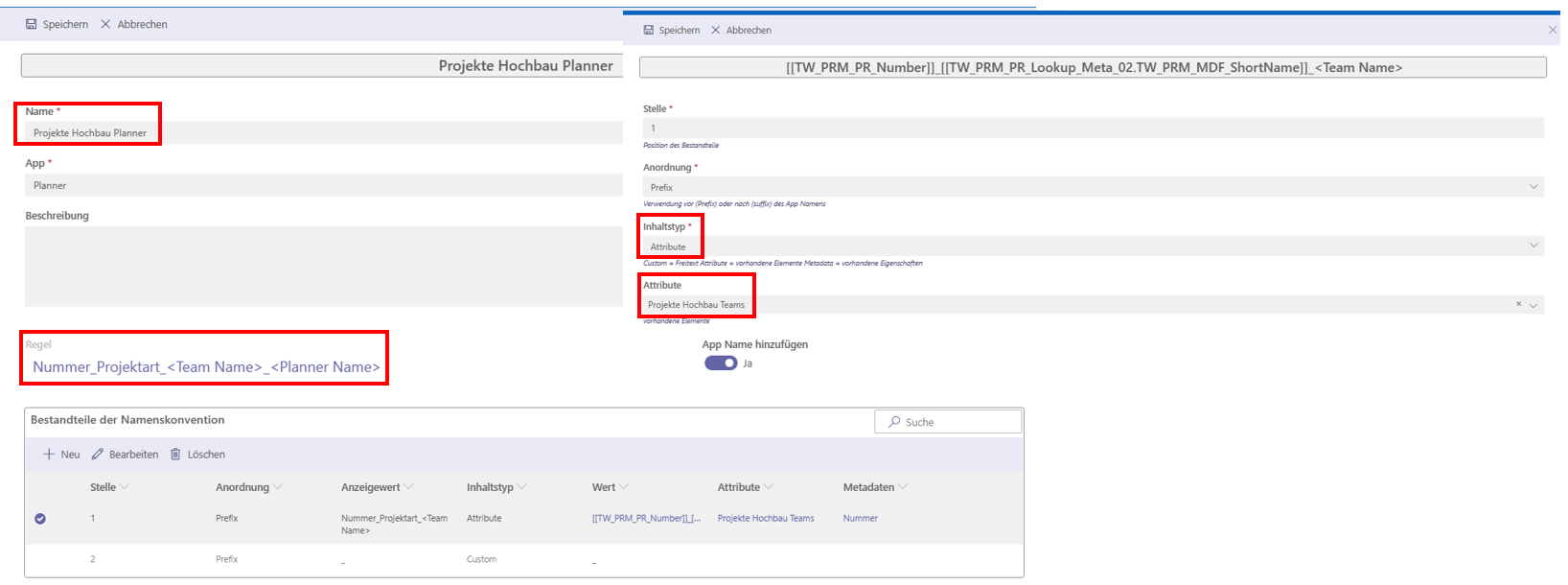Click into the Name field
Screen dimensions: 1568x585
[324, 132]
